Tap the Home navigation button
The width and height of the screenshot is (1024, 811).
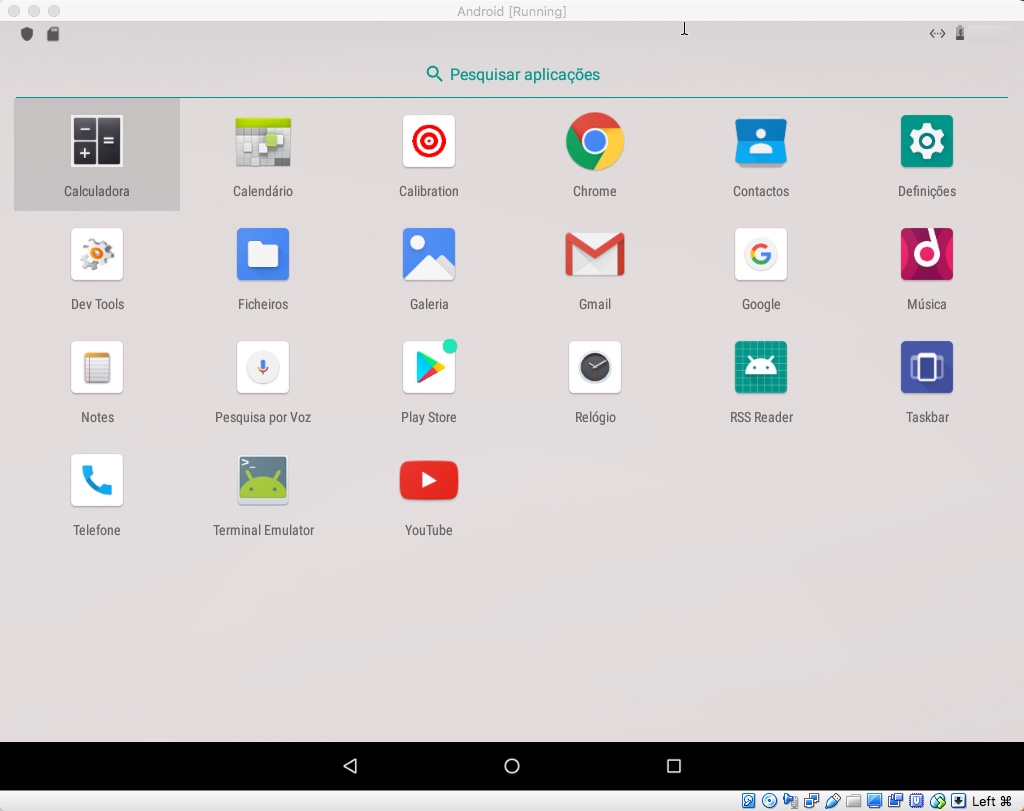pyautogui.click(x=511, y=765)
